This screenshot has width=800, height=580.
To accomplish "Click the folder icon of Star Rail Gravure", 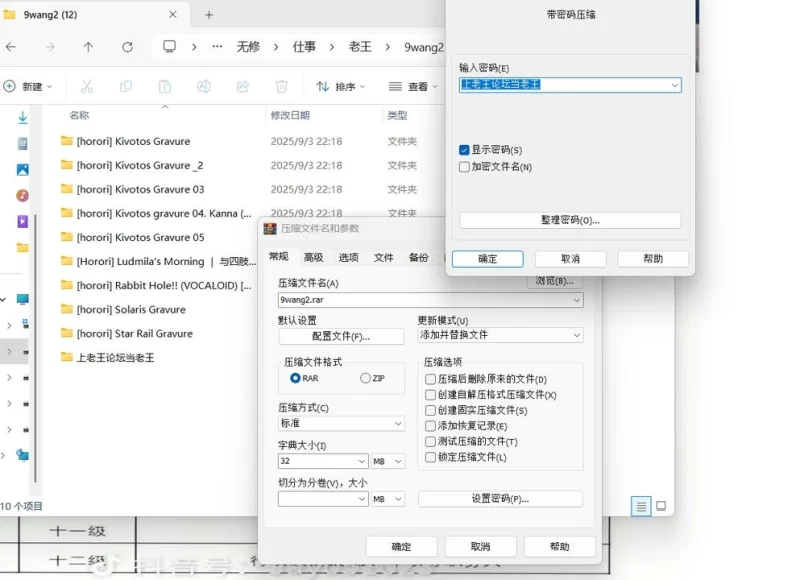I will point(66,333).
